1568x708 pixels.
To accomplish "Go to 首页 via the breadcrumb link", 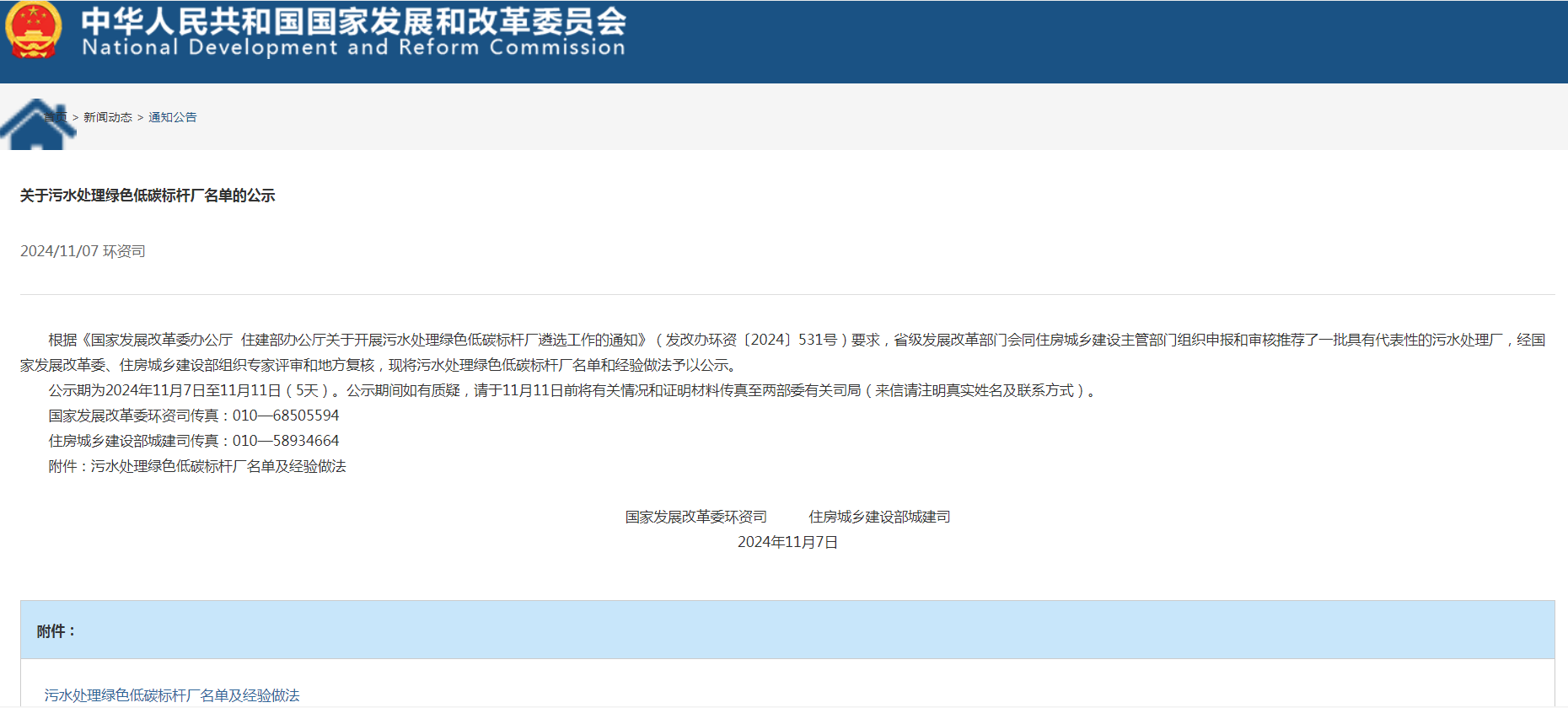I will pos(56,117).
